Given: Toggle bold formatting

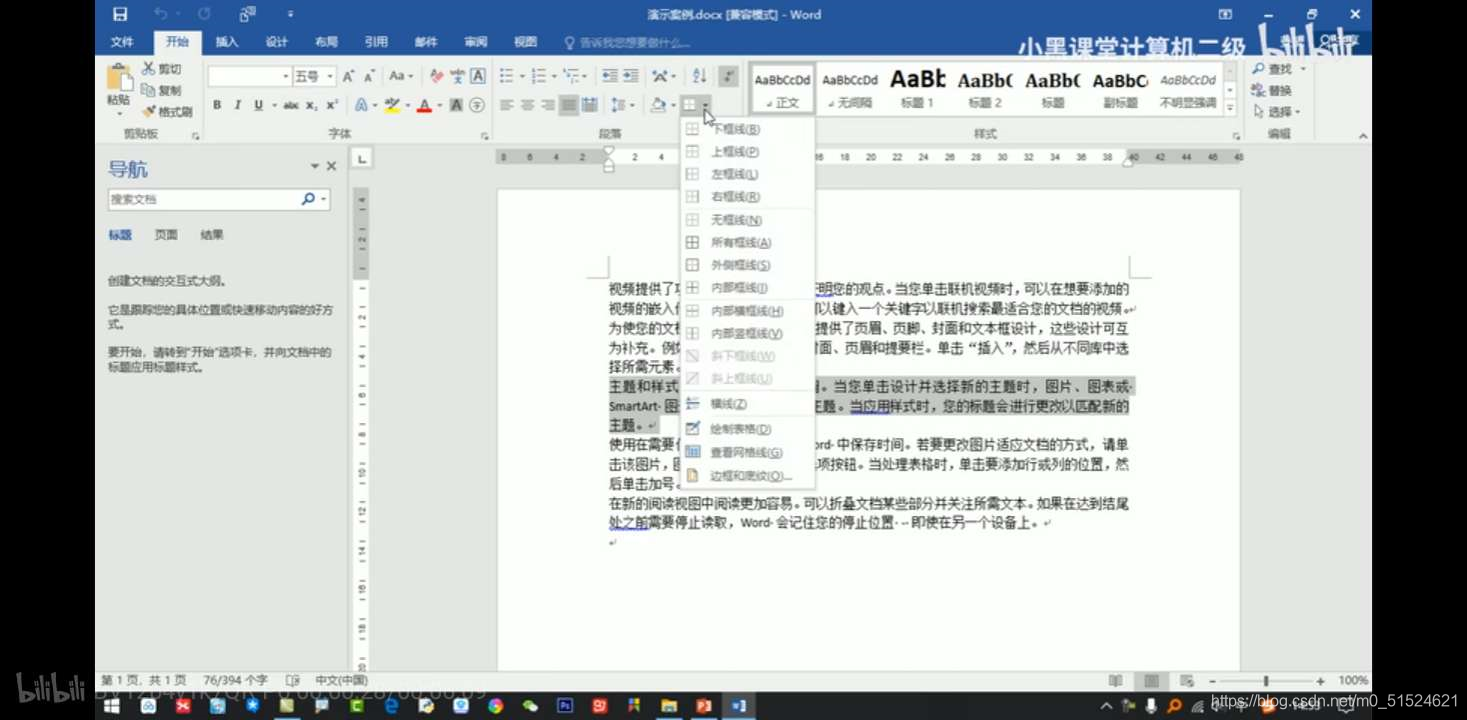Looking at the screenshot, I should click(217, 105).
